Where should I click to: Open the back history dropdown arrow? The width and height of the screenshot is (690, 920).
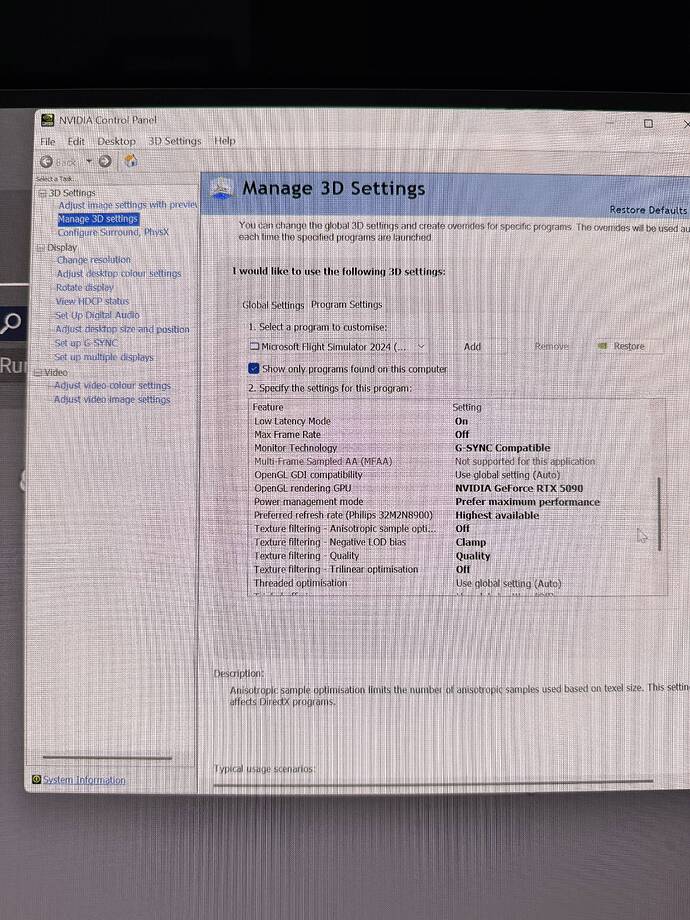89,161
